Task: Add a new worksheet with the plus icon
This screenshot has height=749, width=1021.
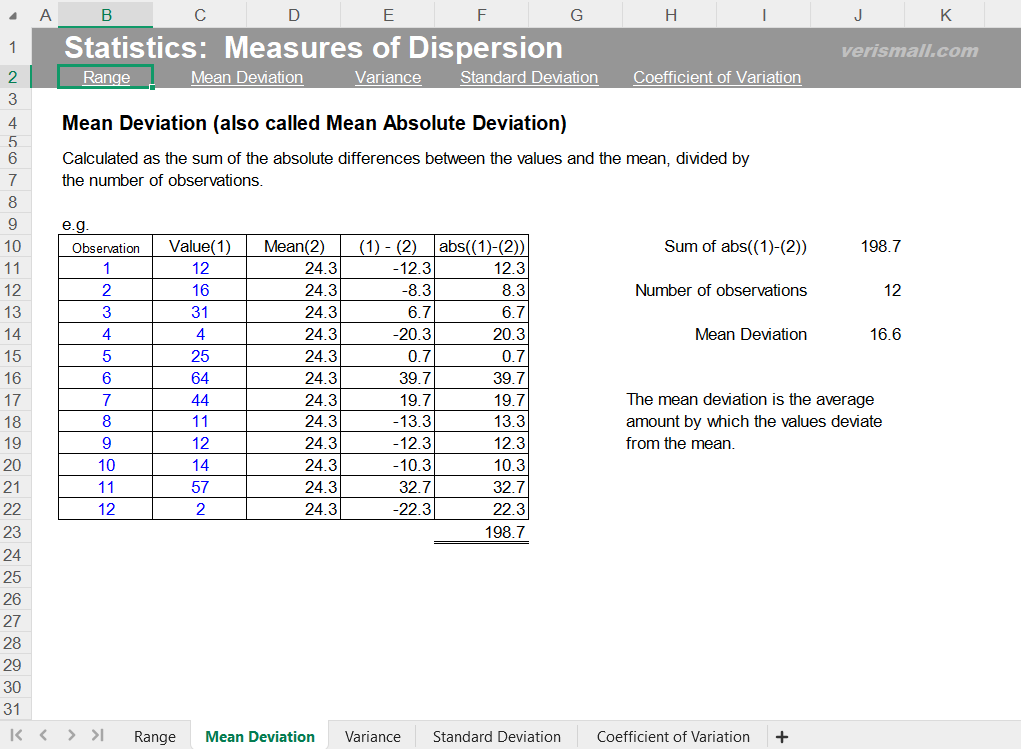Action: (x=782, y=736)
